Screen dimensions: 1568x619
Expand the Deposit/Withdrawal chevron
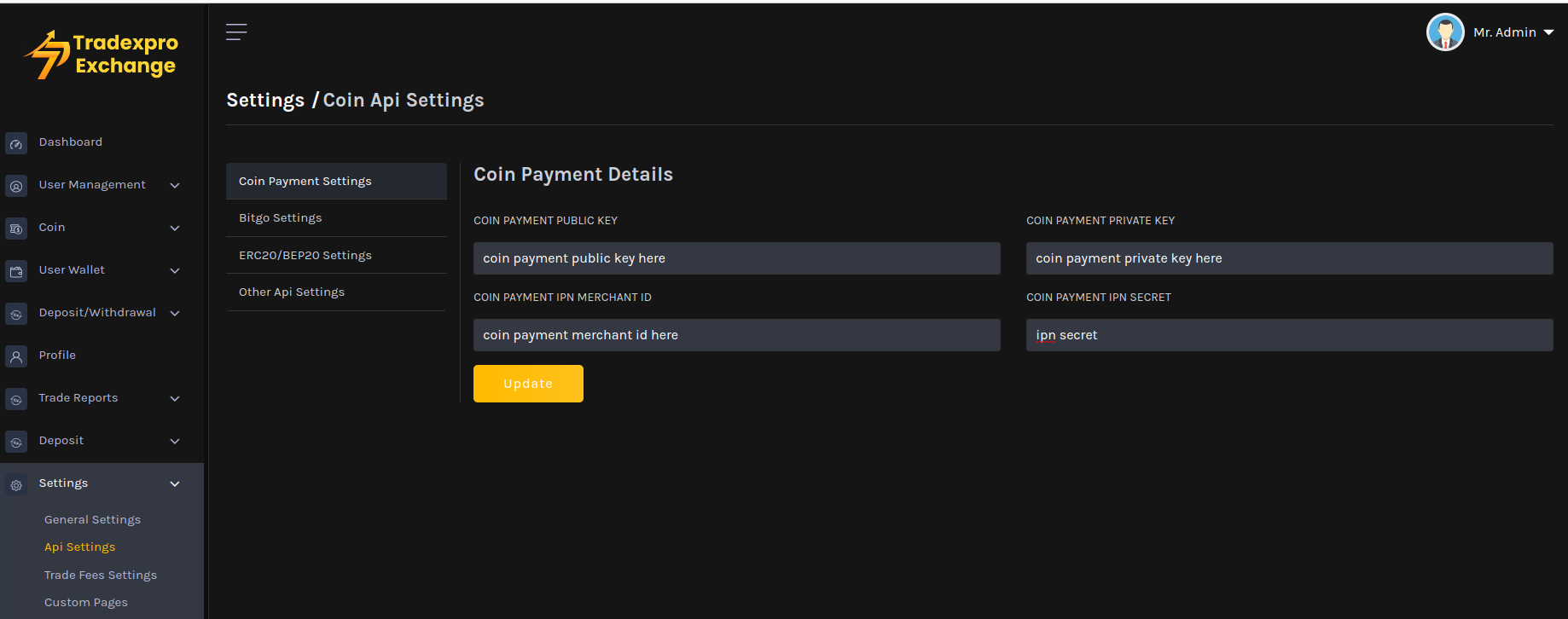tap(175, 313)
